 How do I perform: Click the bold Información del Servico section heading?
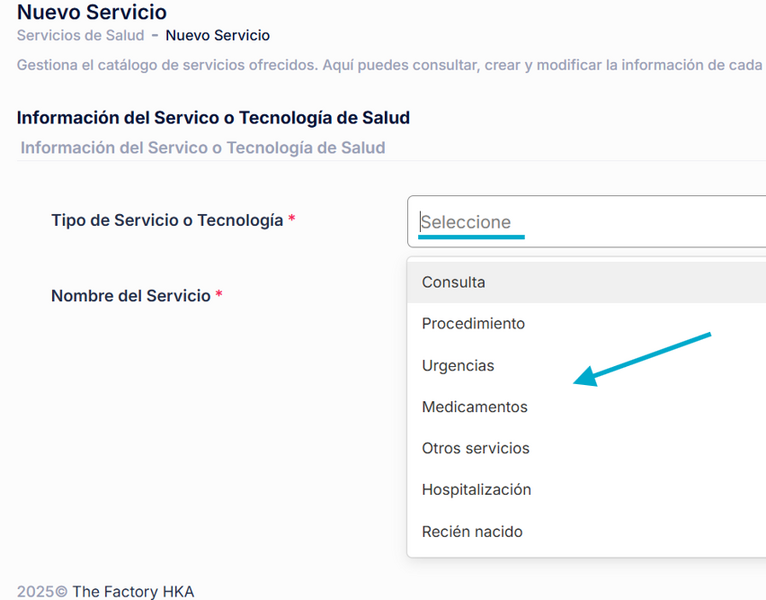(x=213, y=118)
